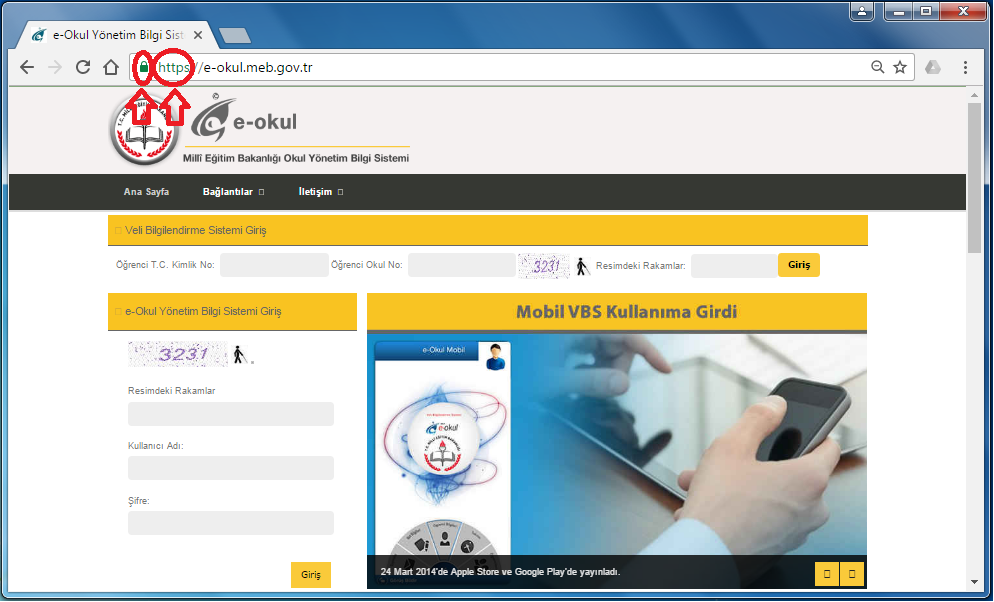Image resolution: width=994 pixels, height=602 pixels.
Task: Click the captcha image in Yönetim login panel
Action: tap(178, 354)
